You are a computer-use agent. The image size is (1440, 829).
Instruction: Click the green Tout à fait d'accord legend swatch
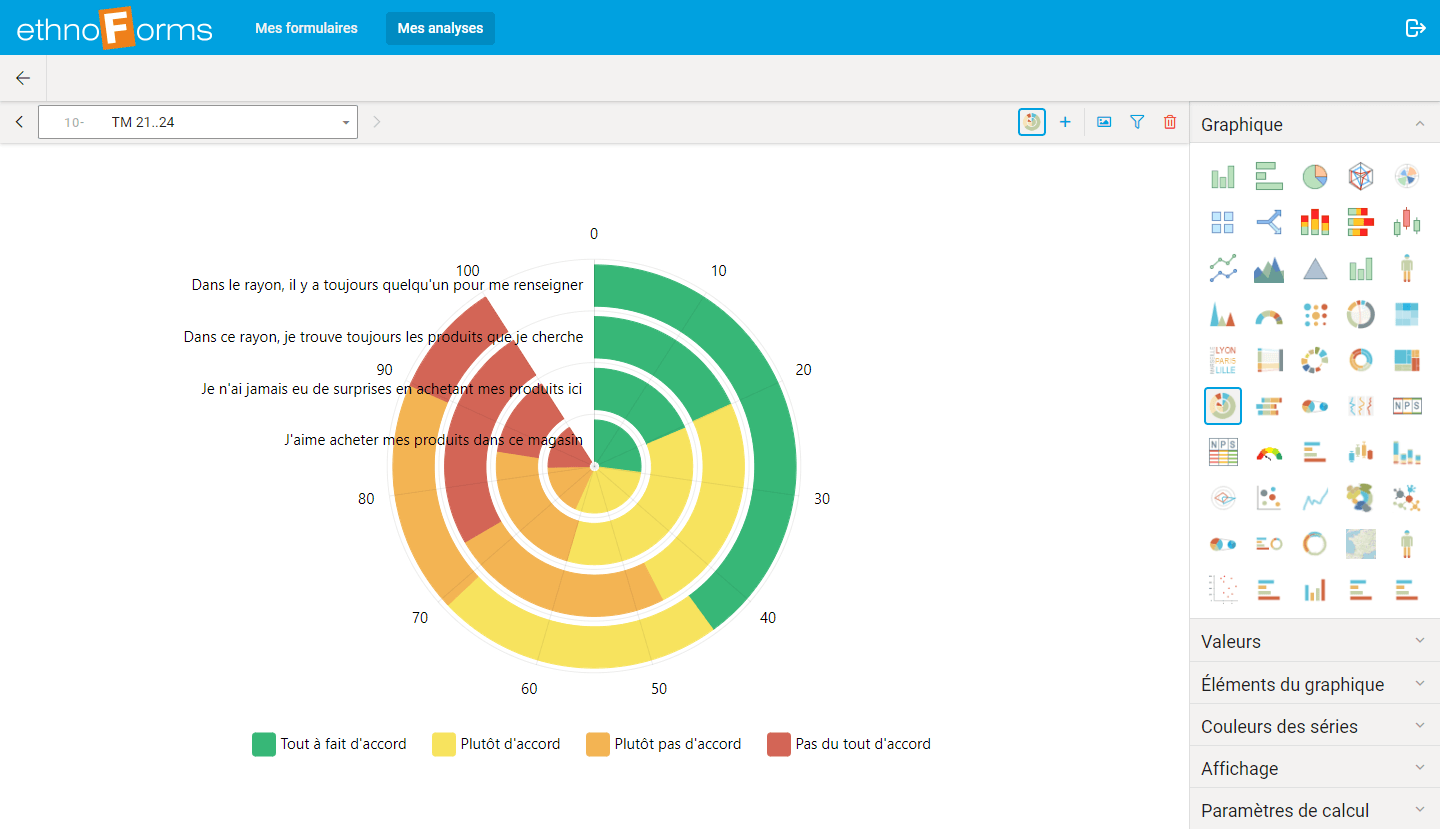[x=264, y=744]
